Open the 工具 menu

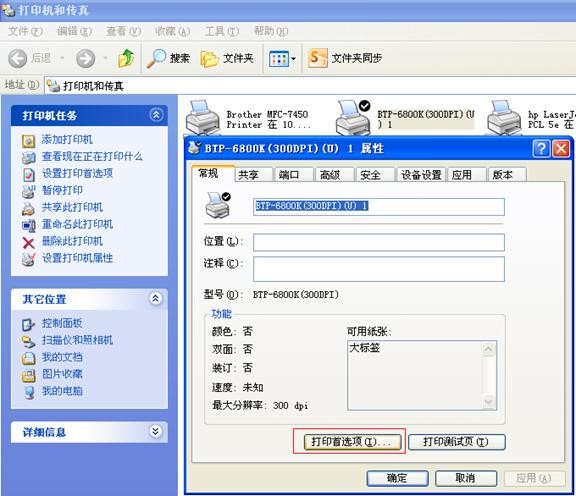click(222, 31)
